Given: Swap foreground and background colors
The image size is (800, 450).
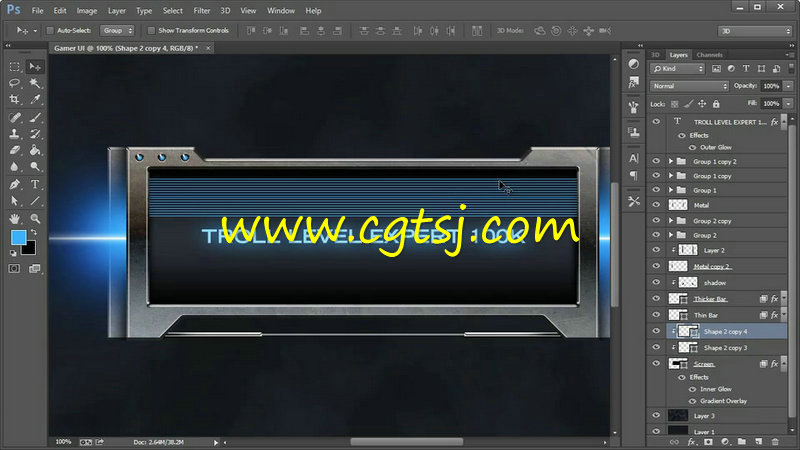Looking at the screenshot, I should (x=34, y=232).
